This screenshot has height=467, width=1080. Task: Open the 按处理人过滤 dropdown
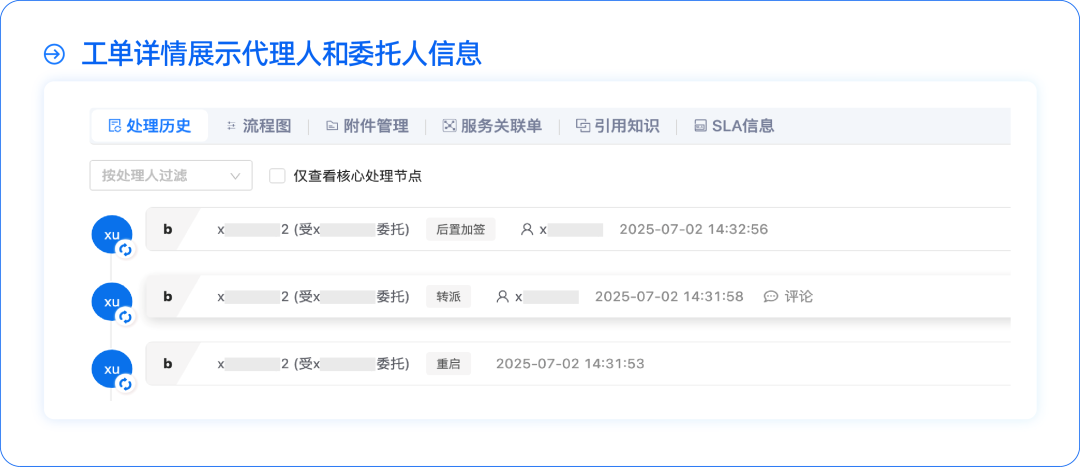point(171,176)
